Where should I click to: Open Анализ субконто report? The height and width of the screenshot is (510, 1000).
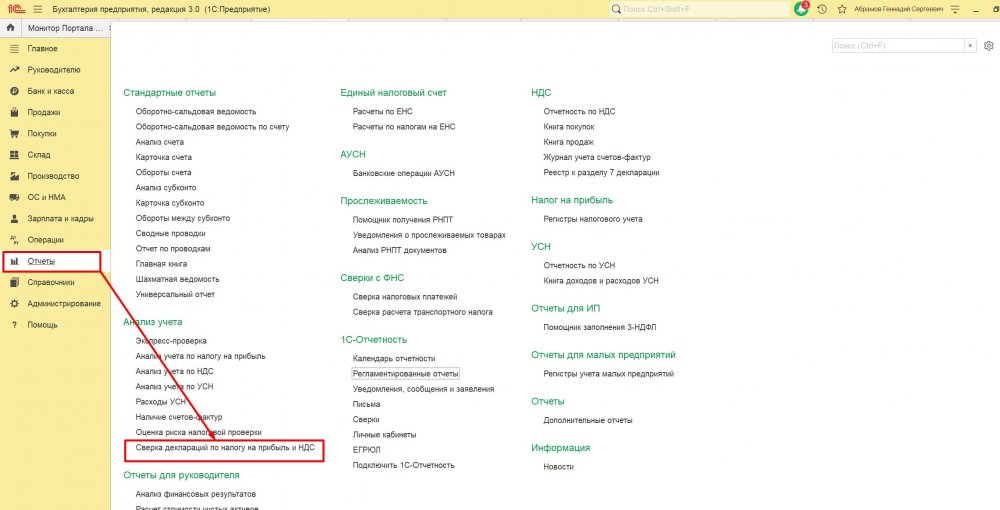[x=166, y=187]
